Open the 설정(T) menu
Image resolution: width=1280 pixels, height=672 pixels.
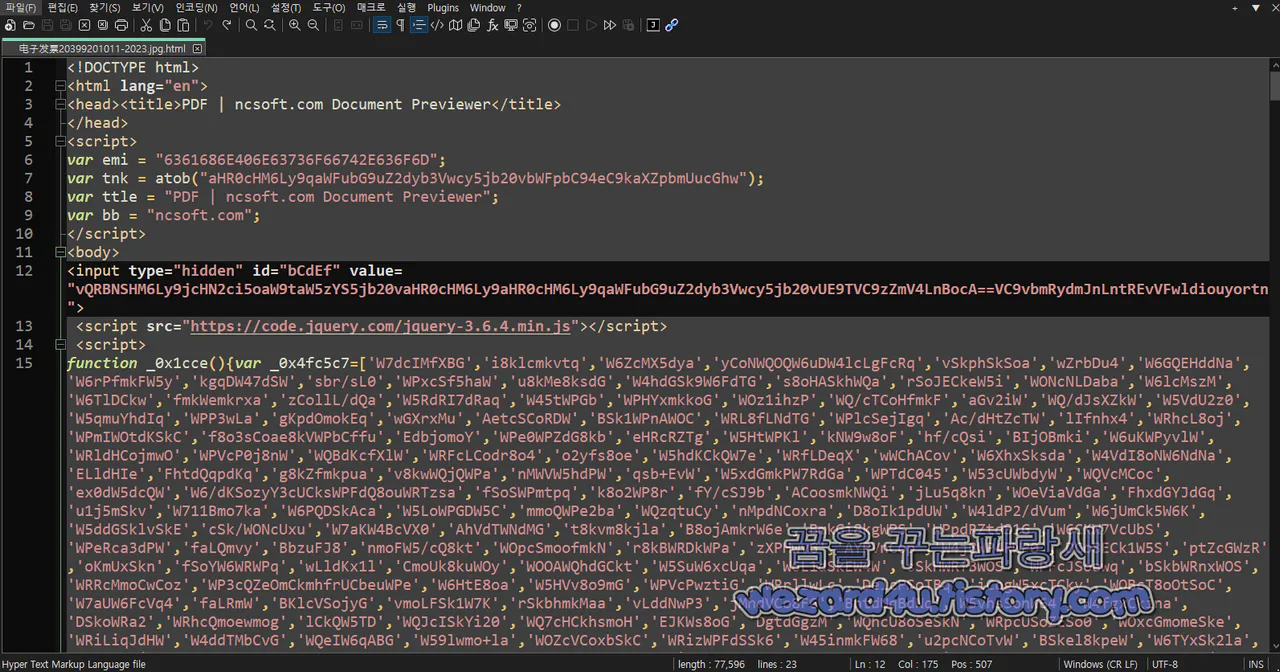tap(286, 8)
